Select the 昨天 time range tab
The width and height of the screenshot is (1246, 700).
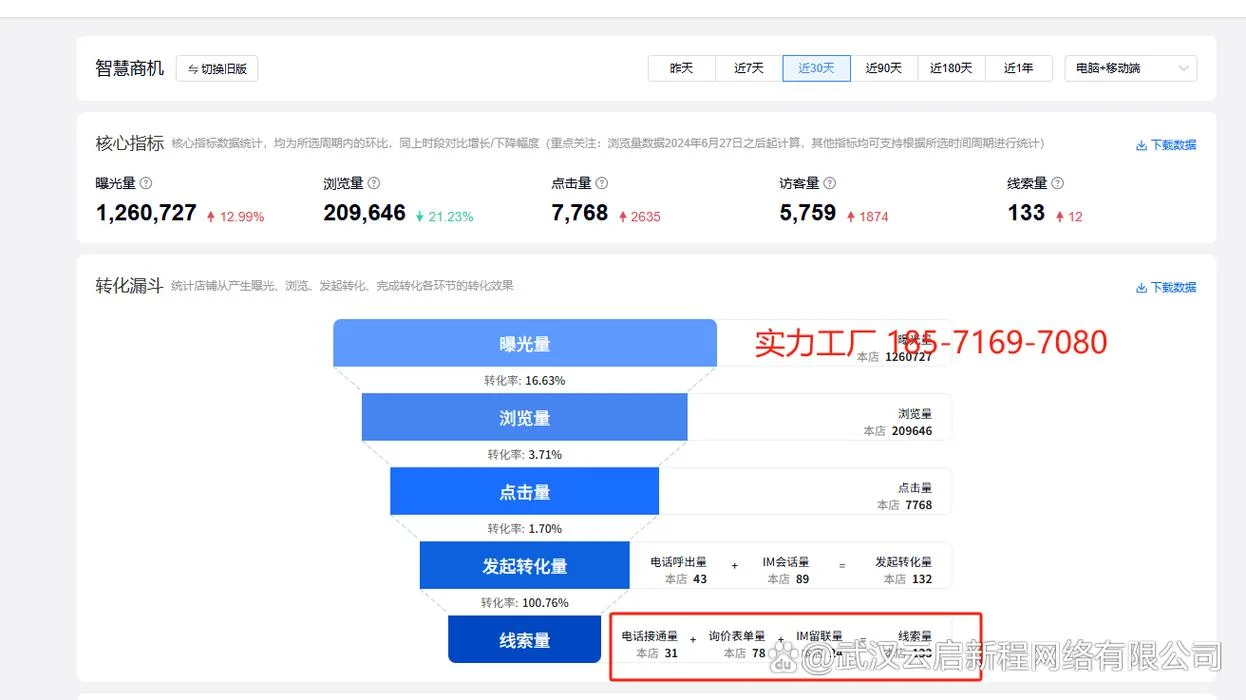682,68
